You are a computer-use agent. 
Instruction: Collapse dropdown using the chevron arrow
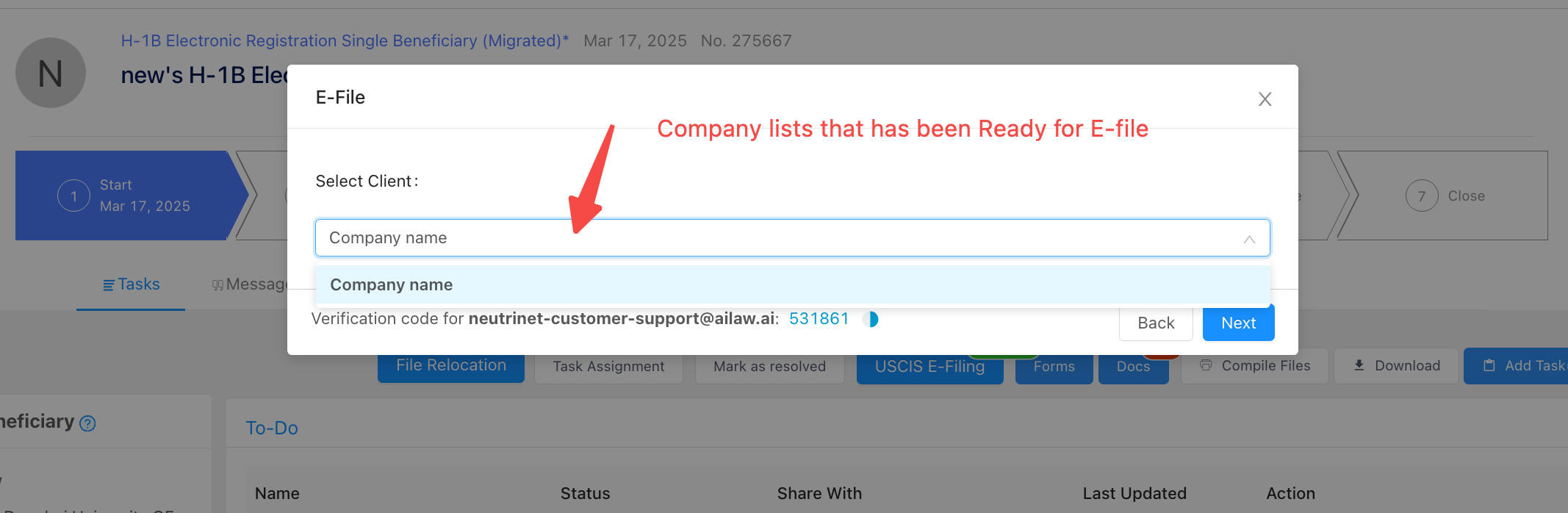pyautogui.click(x=1249, y=240)
